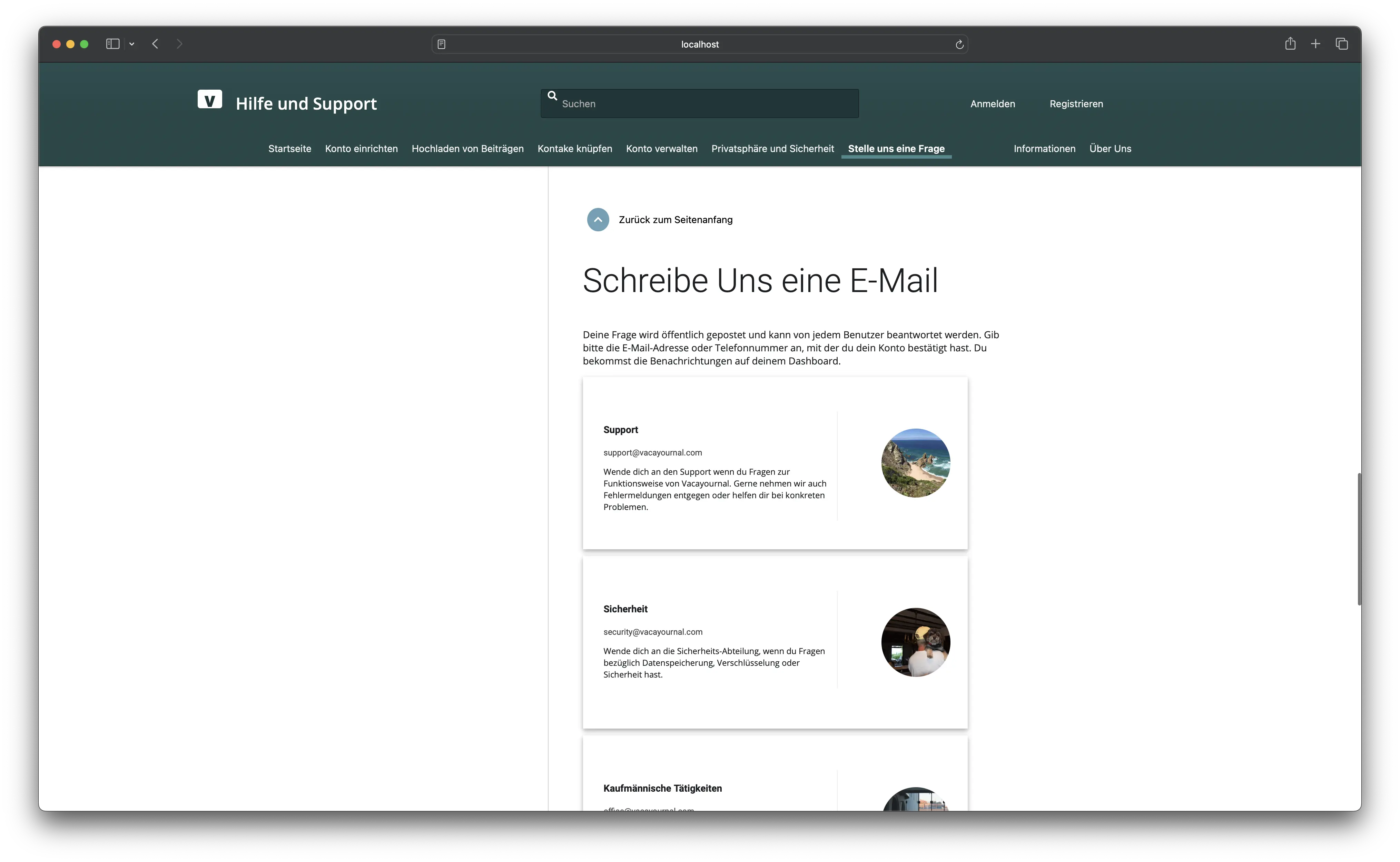Open the Konto verwalten nav item
This screenshot has height=862, width=1400.
661,149
